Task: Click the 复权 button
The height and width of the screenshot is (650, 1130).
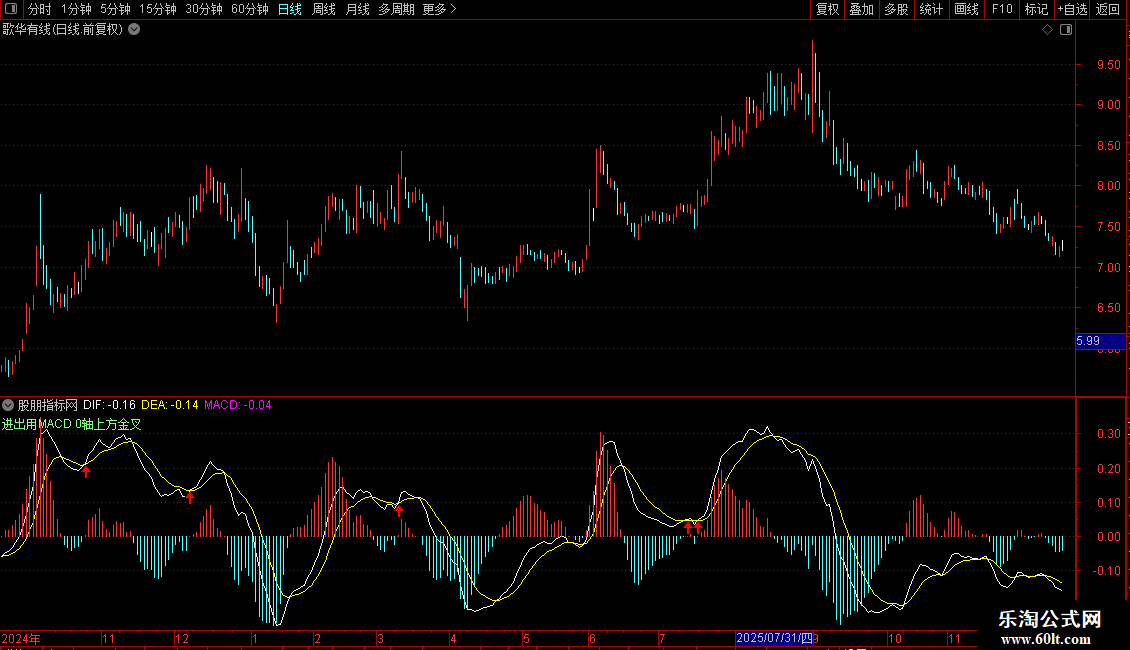Action: coord(827,10)
